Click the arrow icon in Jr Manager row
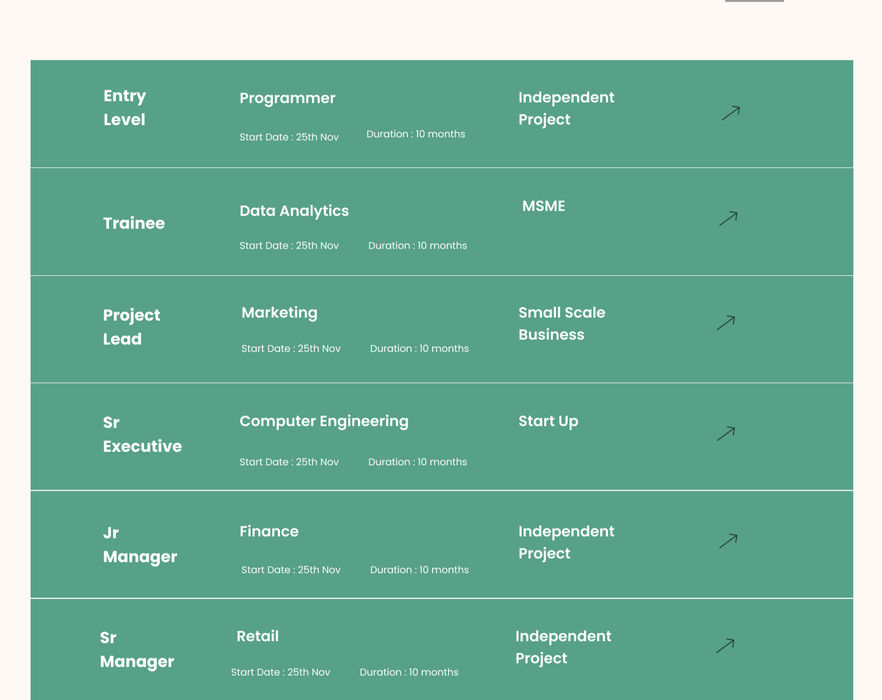 pos(728,541)
